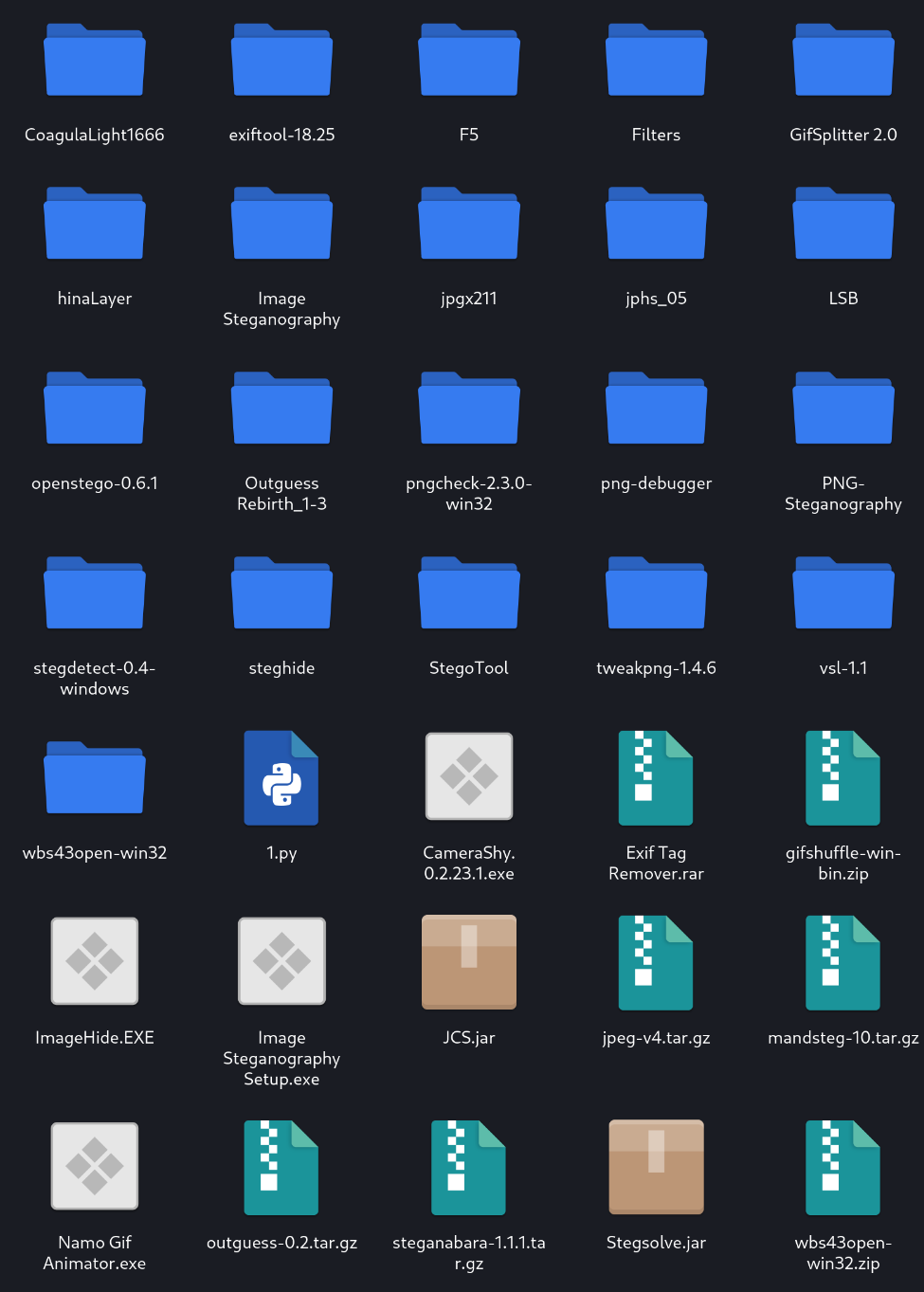Click the "pngcheck-2.3.0-win32" folder name

[x=469, y=494]
